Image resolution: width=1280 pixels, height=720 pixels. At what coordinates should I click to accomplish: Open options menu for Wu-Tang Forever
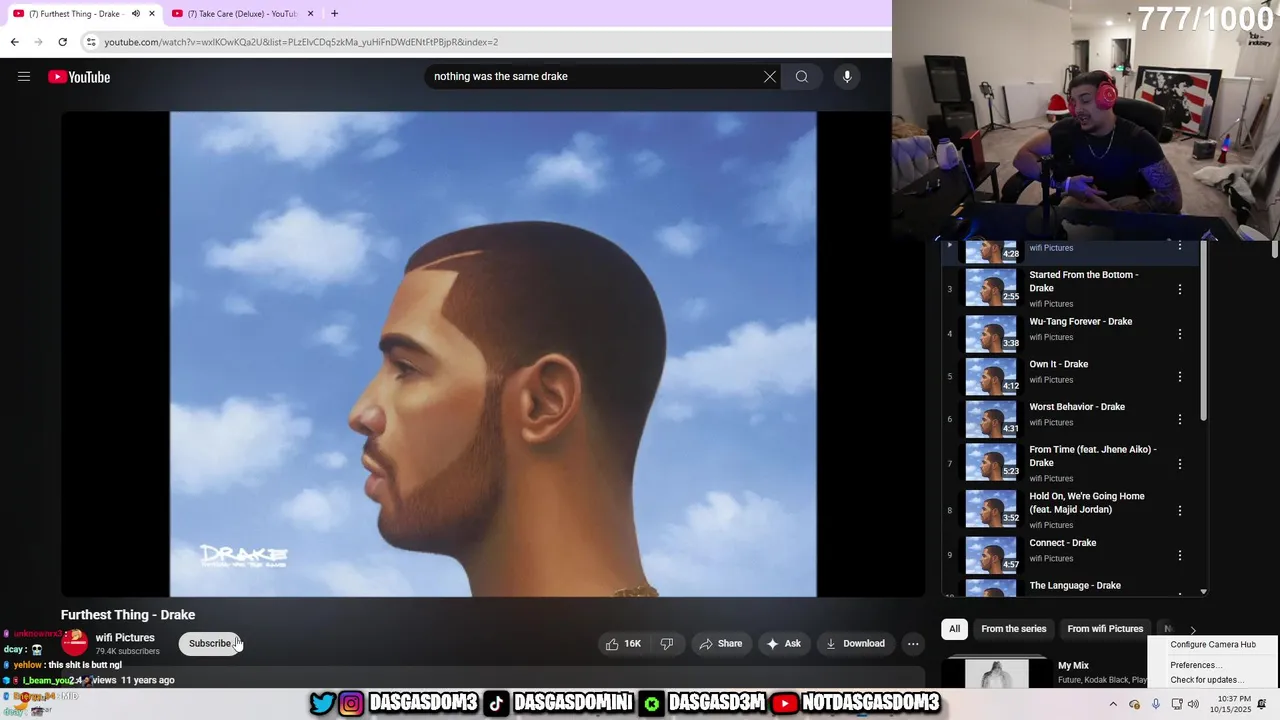point(1180,334)
